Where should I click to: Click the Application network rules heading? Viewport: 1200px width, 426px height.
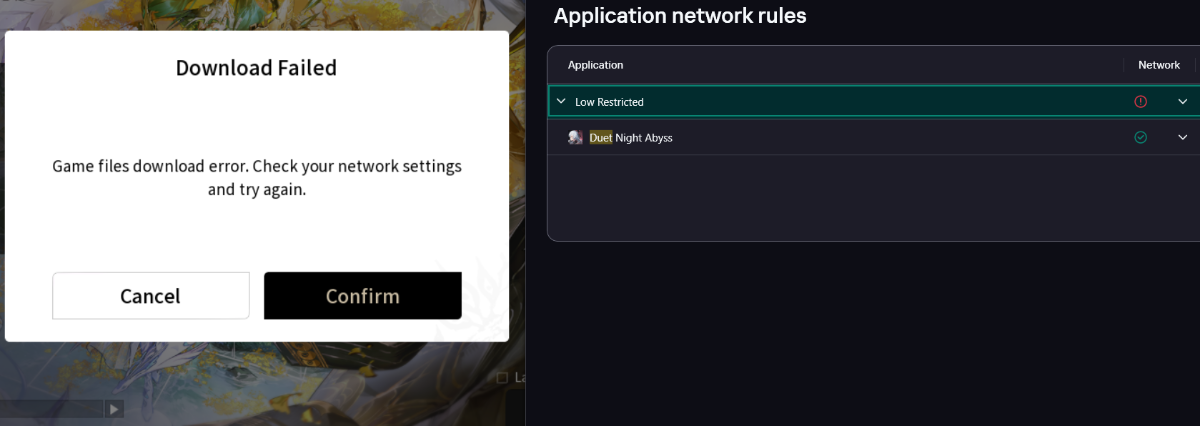[680, 16]
